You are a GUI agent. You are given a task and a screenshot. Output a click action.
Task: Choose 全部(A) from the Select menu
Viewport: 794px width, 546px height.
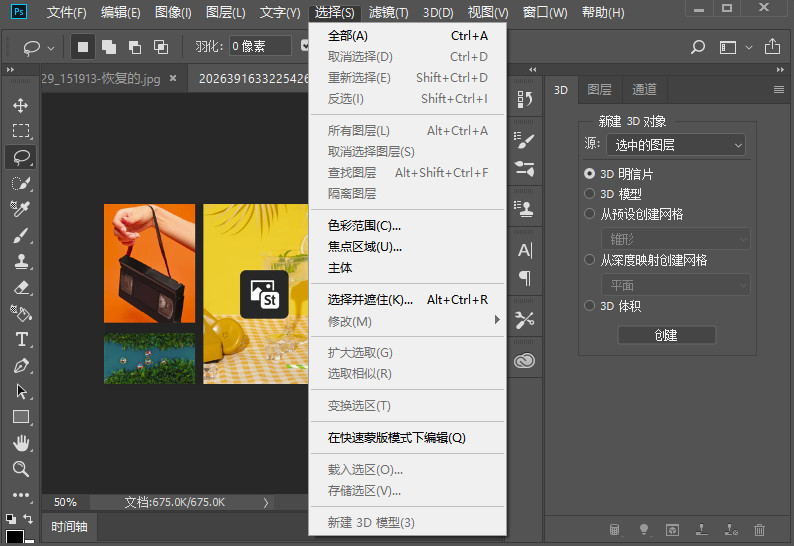407,36
